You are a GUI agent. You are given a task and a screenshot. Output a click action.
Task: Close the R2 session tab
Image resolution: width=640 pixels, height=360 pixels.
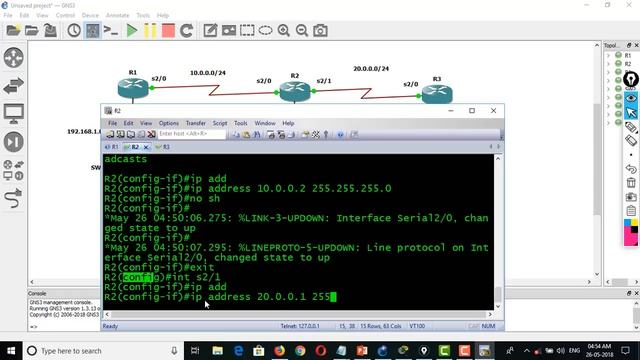click(x=146, y=147)
